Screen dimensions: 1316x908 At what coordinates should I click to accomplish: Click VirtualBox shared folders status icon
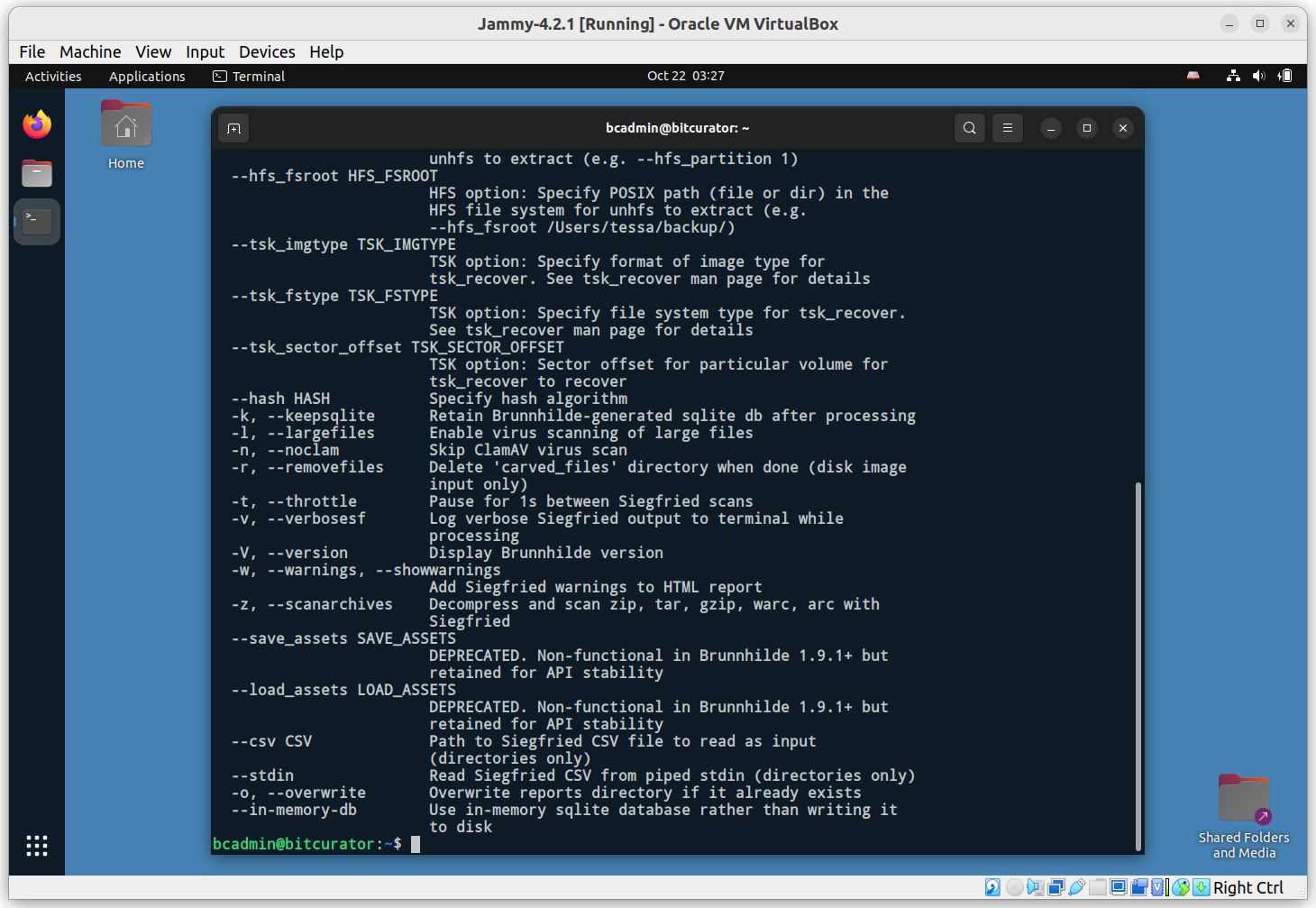tap(1098, 887)
